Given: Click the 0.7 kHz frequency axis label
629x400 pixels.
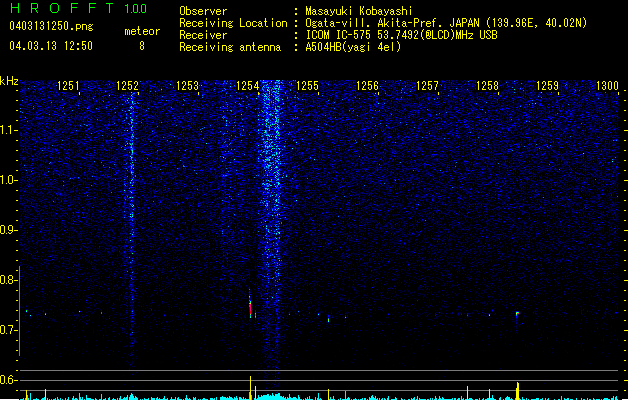Looking at the screenshot, I should 8,330.
